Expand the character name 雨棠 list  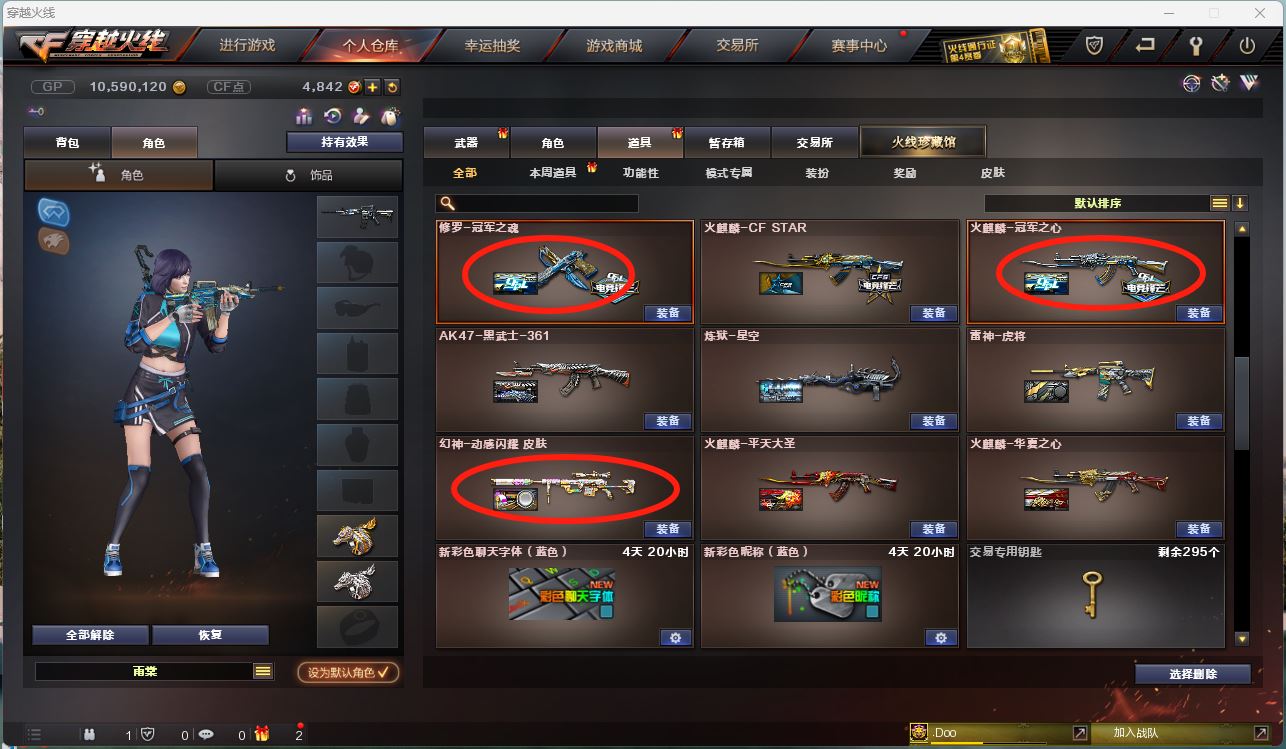coord(263,672)
